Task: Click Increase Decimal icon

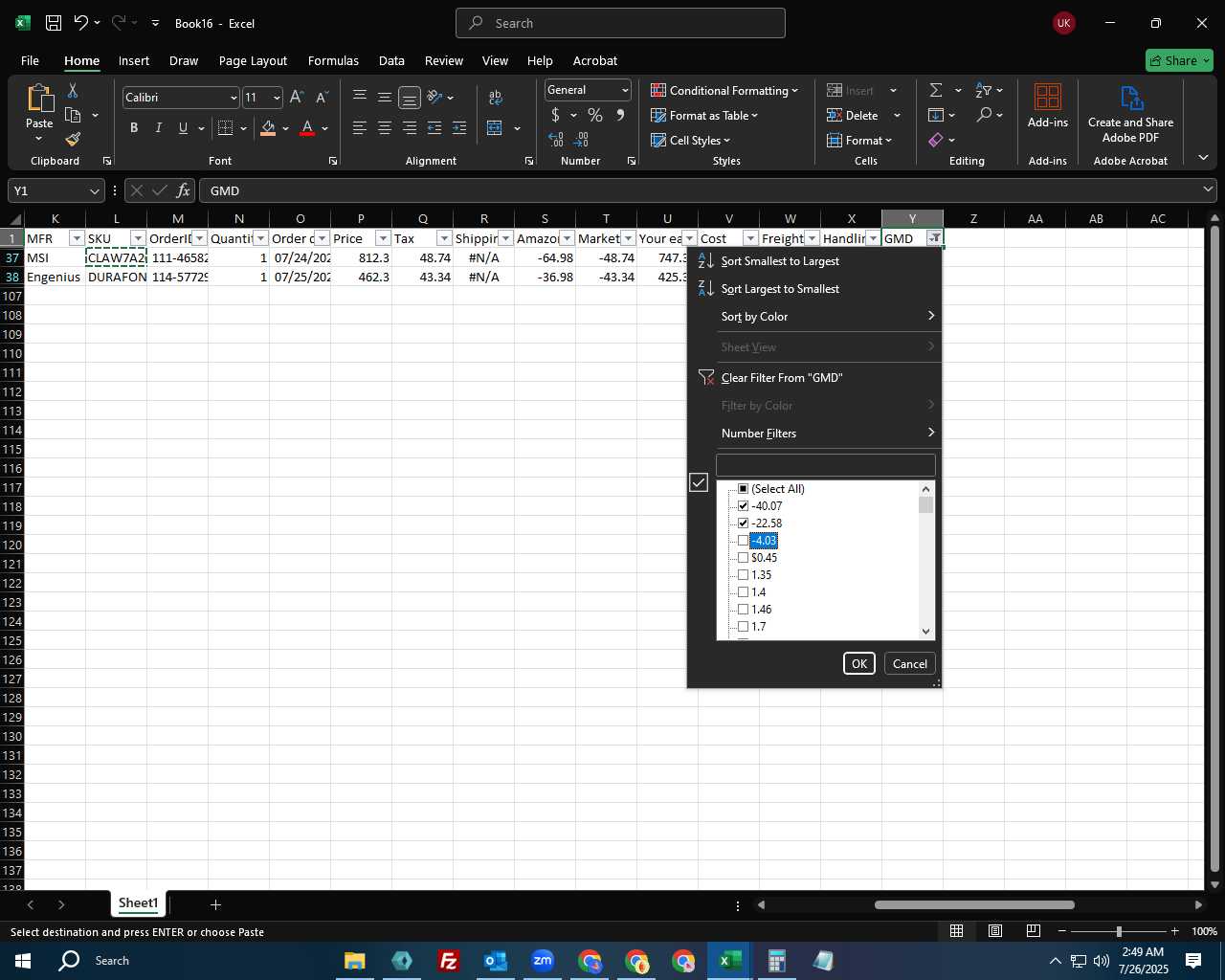Action: [x=556, y=140]
